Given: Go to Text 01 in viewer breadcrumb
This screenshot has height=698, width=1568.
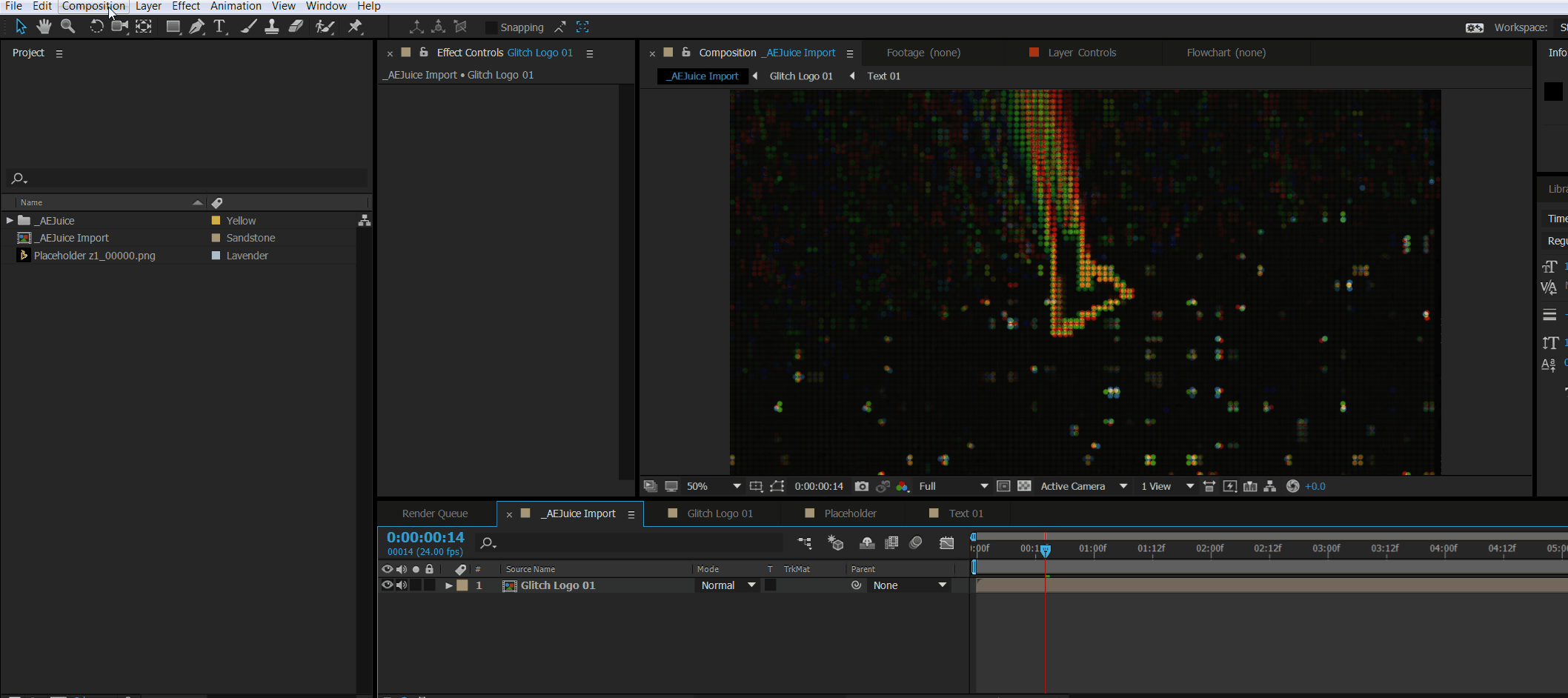Looking at the screenshot, I should coord(883,76).
